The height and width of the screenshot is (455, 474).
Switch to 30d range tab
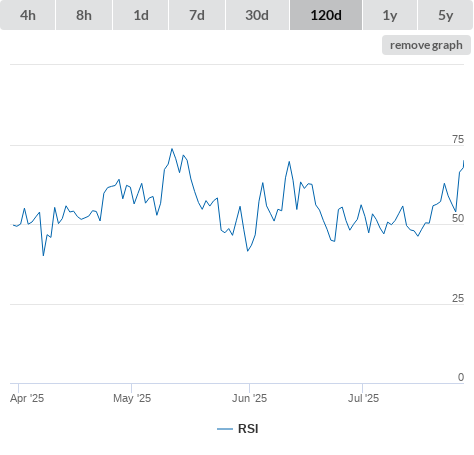tap(257, 15)
